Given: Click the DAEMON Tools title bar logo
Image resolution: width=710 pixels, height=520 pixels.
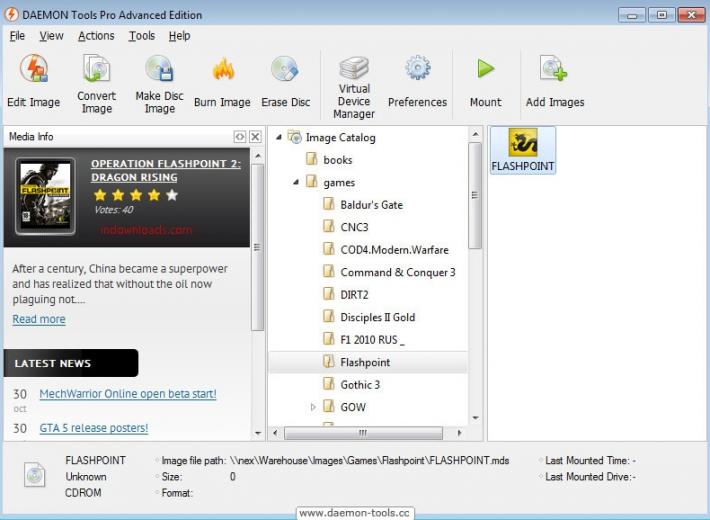Looking at the screenshot, I should [x=11, y=14].
